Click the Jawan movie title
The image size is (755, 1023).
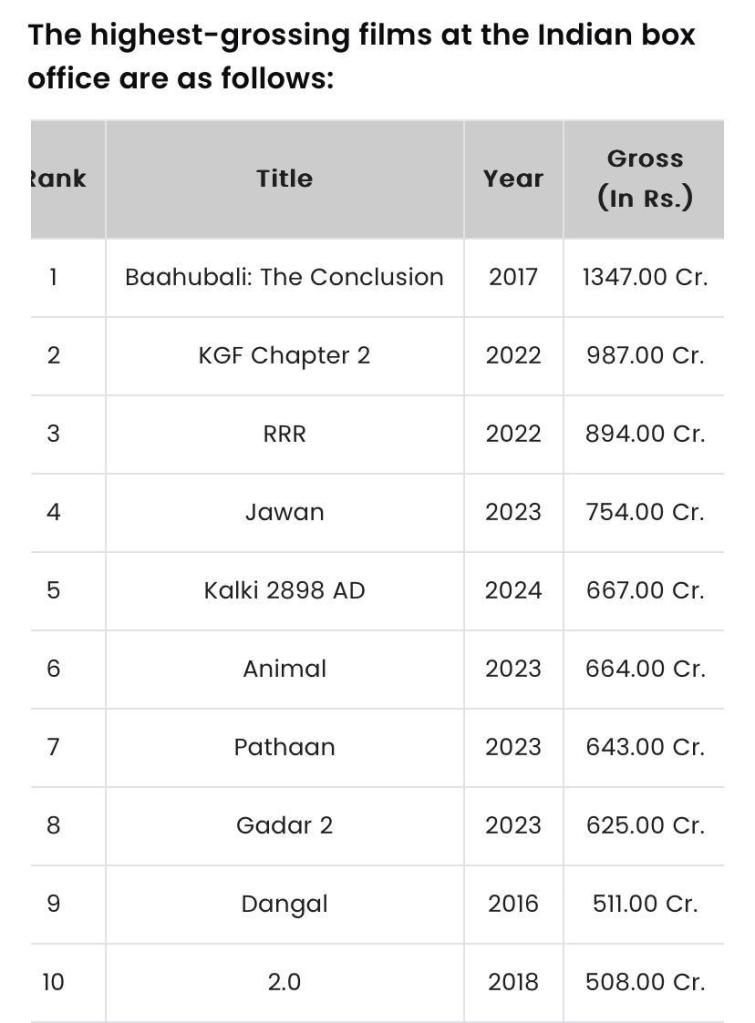(284, 512)
